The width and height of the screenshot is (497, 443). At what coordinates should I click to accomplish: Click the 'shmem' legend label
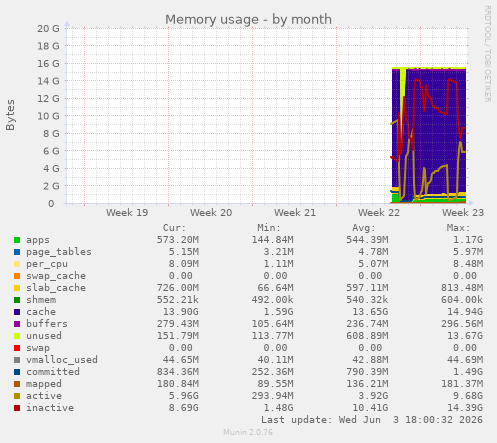tap(41, 300)
